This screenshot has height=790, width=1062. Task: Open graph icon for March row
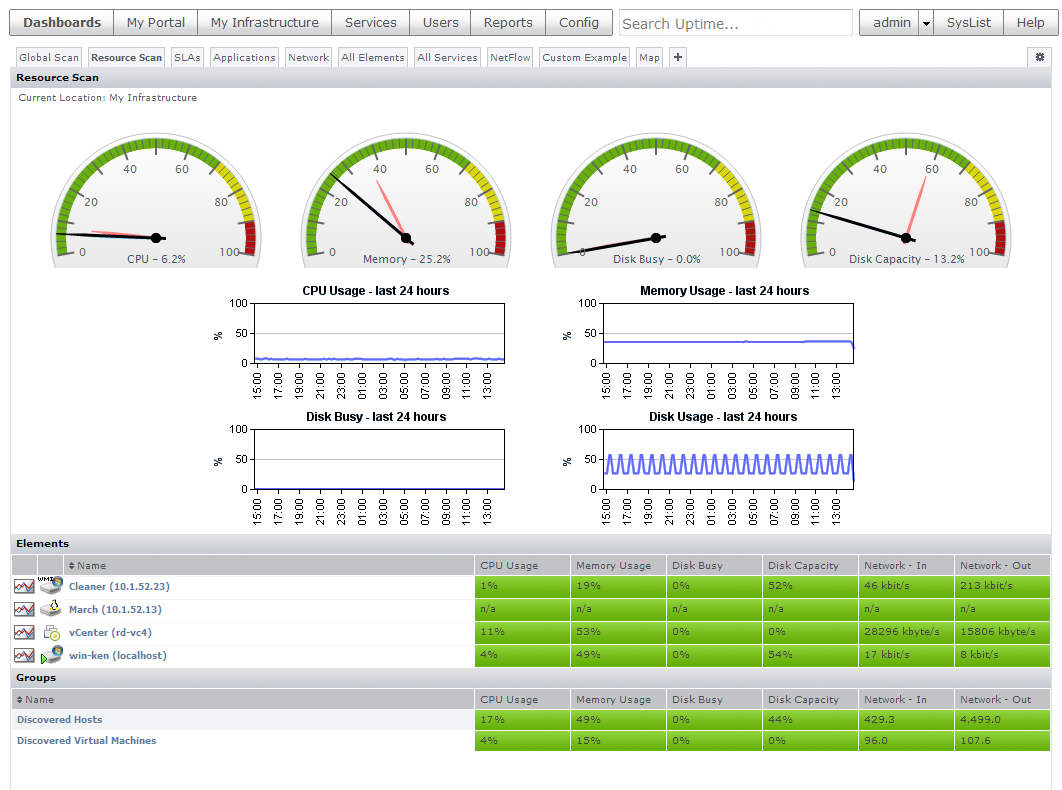pyautogui.click(x=24, y=610)
